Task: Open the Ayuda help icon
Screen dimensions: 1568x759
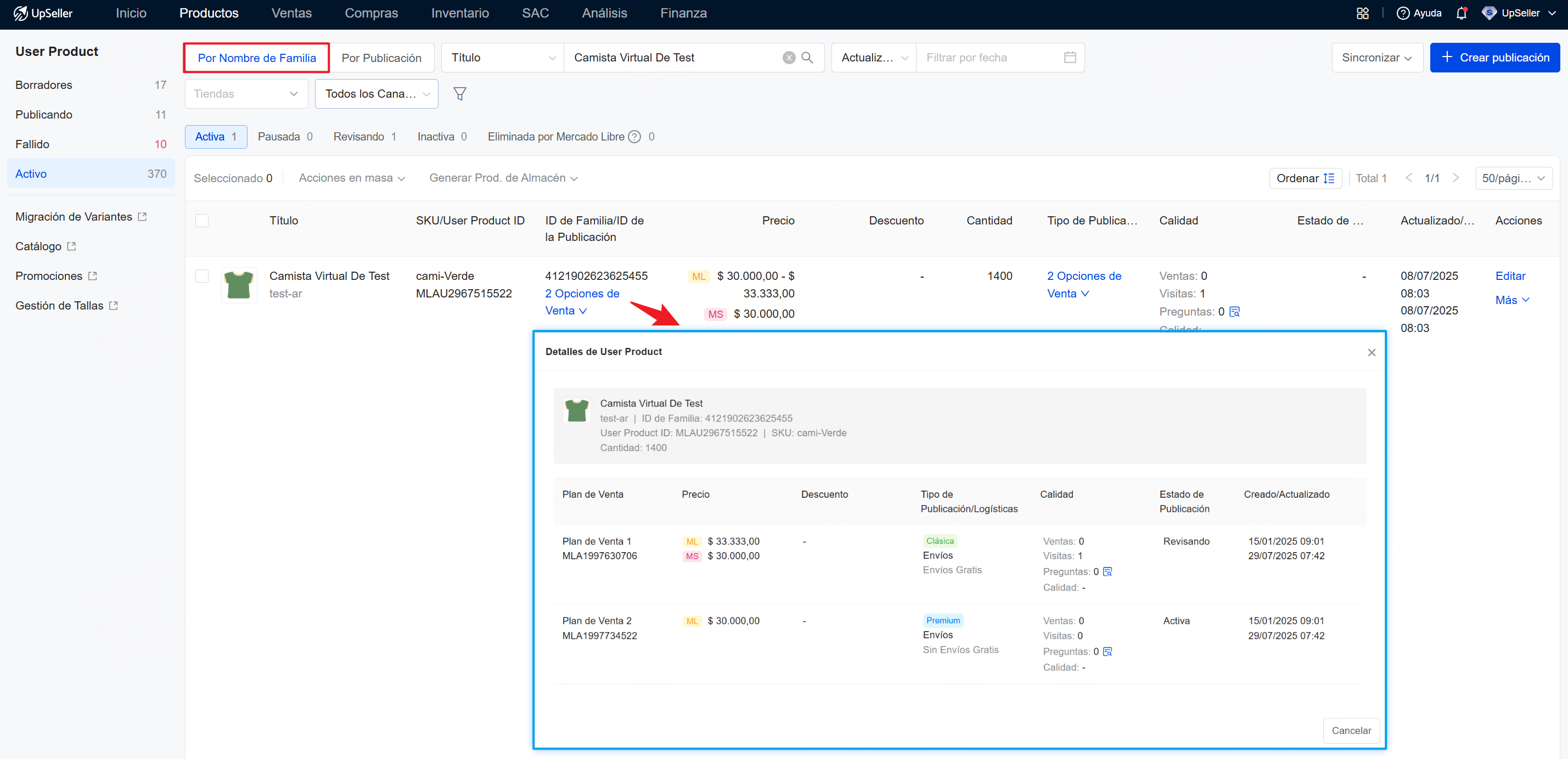Action: (1402, 13)
